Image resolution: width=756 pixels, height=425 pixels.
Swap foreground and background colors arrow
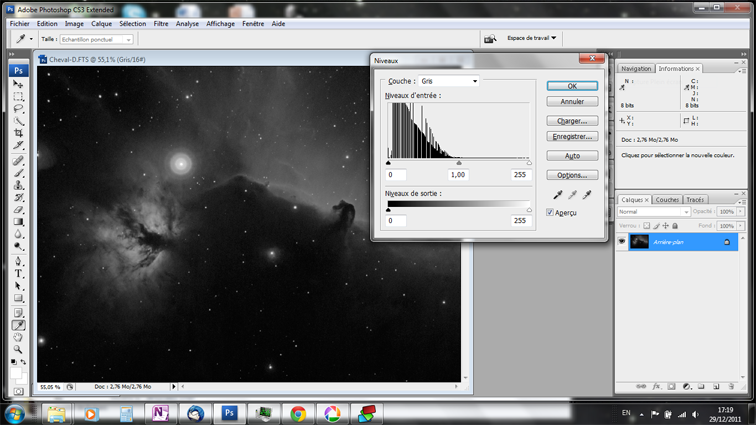23,361
